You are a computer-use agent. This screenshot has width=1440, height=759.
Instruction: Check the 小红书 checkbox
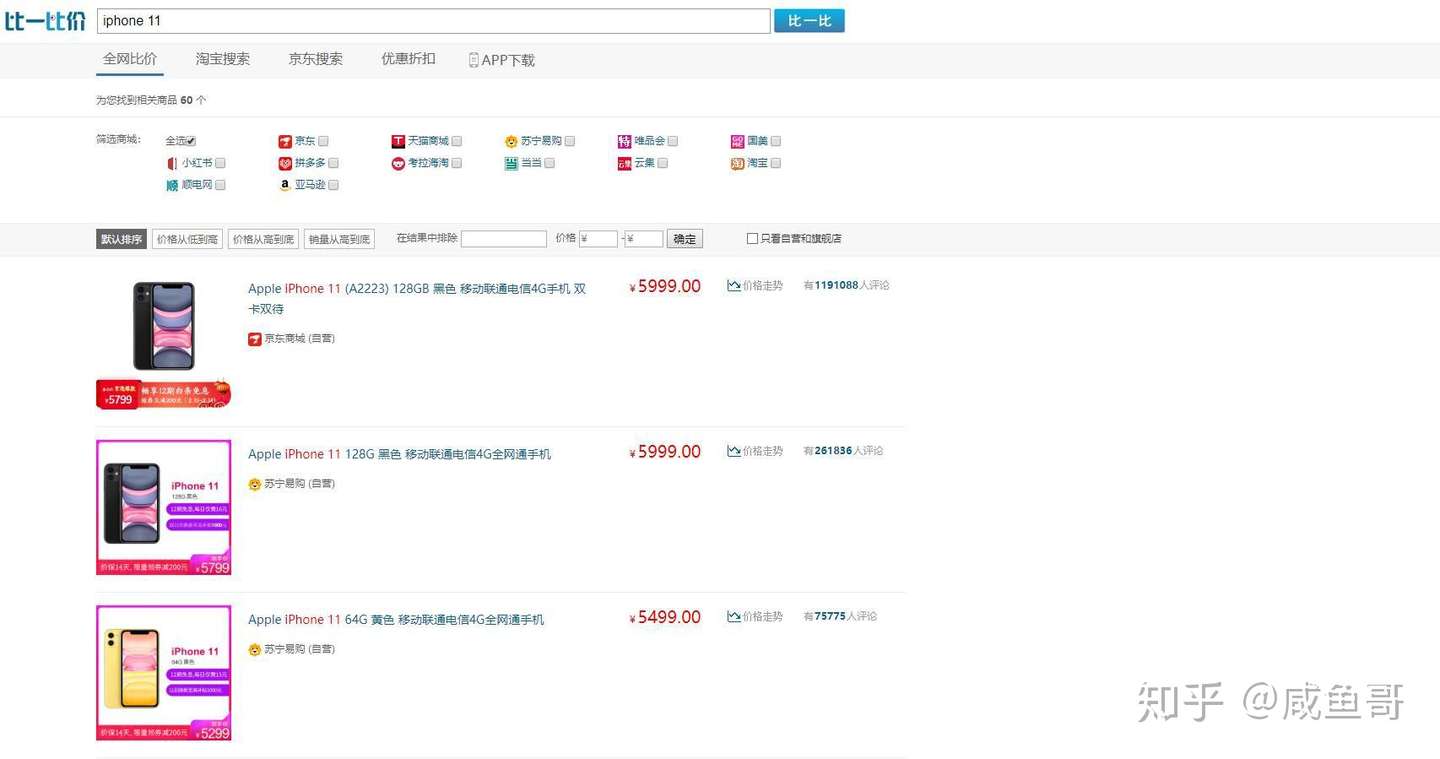pos(221,163)
